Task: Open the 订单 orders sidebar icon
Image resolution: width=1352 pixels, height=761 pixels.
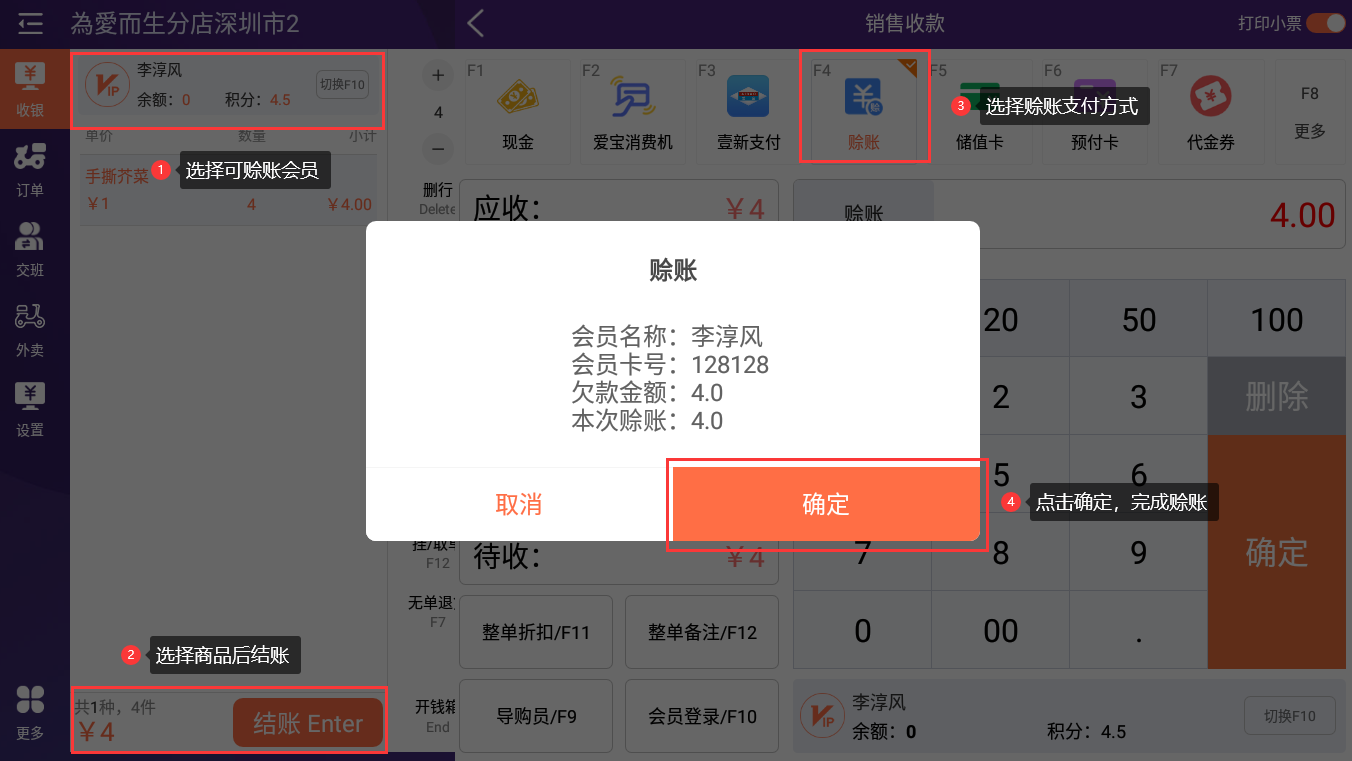Action: click(30, 168)
